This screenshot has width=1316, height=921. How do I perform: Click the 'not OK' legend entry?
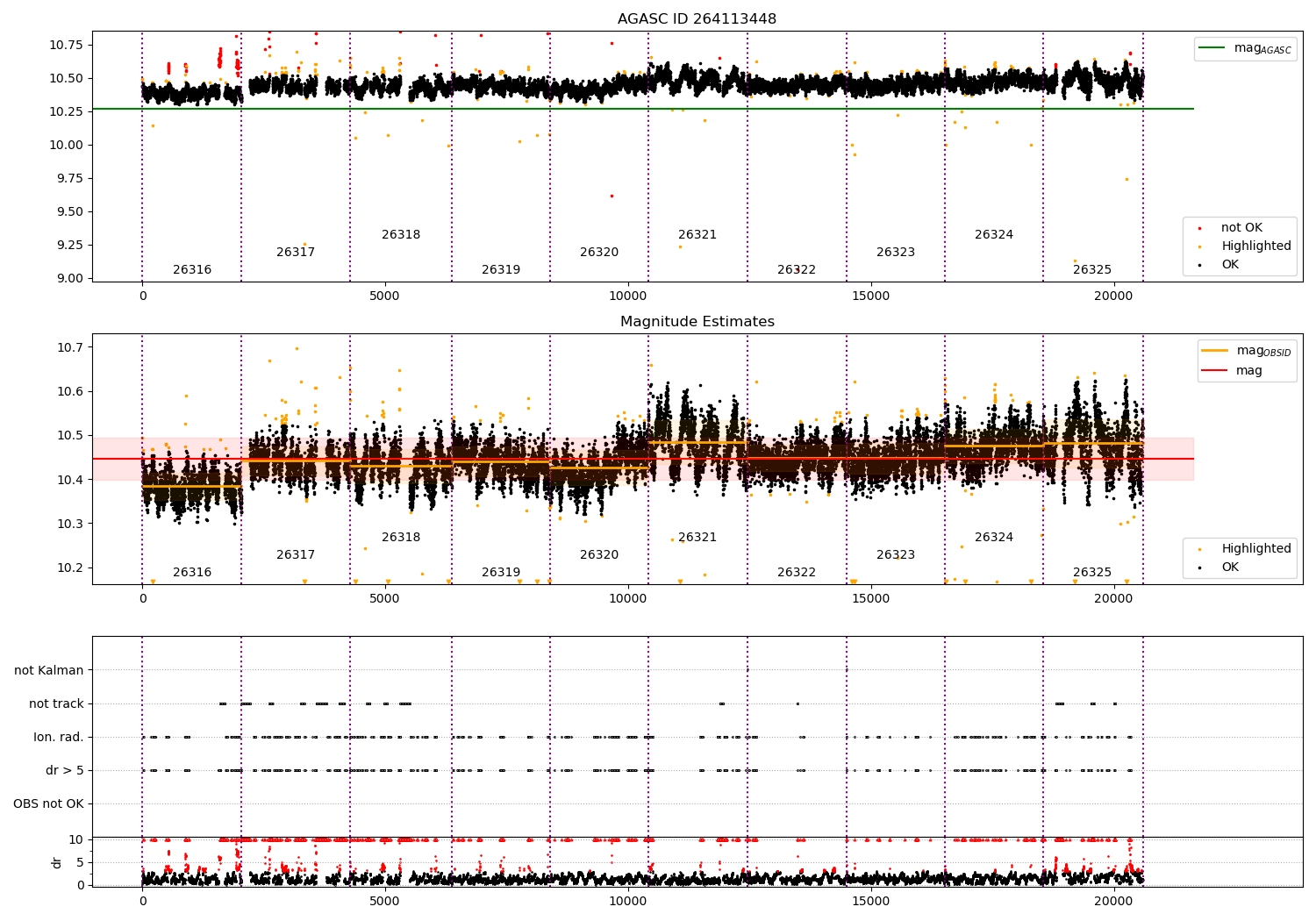1240,228
